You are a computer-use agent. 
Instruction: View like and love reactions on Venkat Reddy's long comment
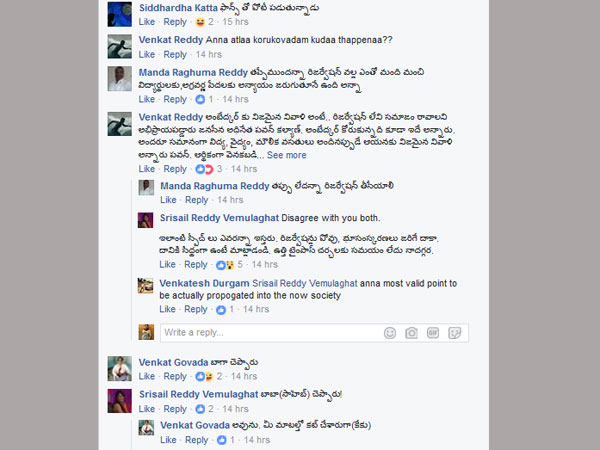[209, 169]
